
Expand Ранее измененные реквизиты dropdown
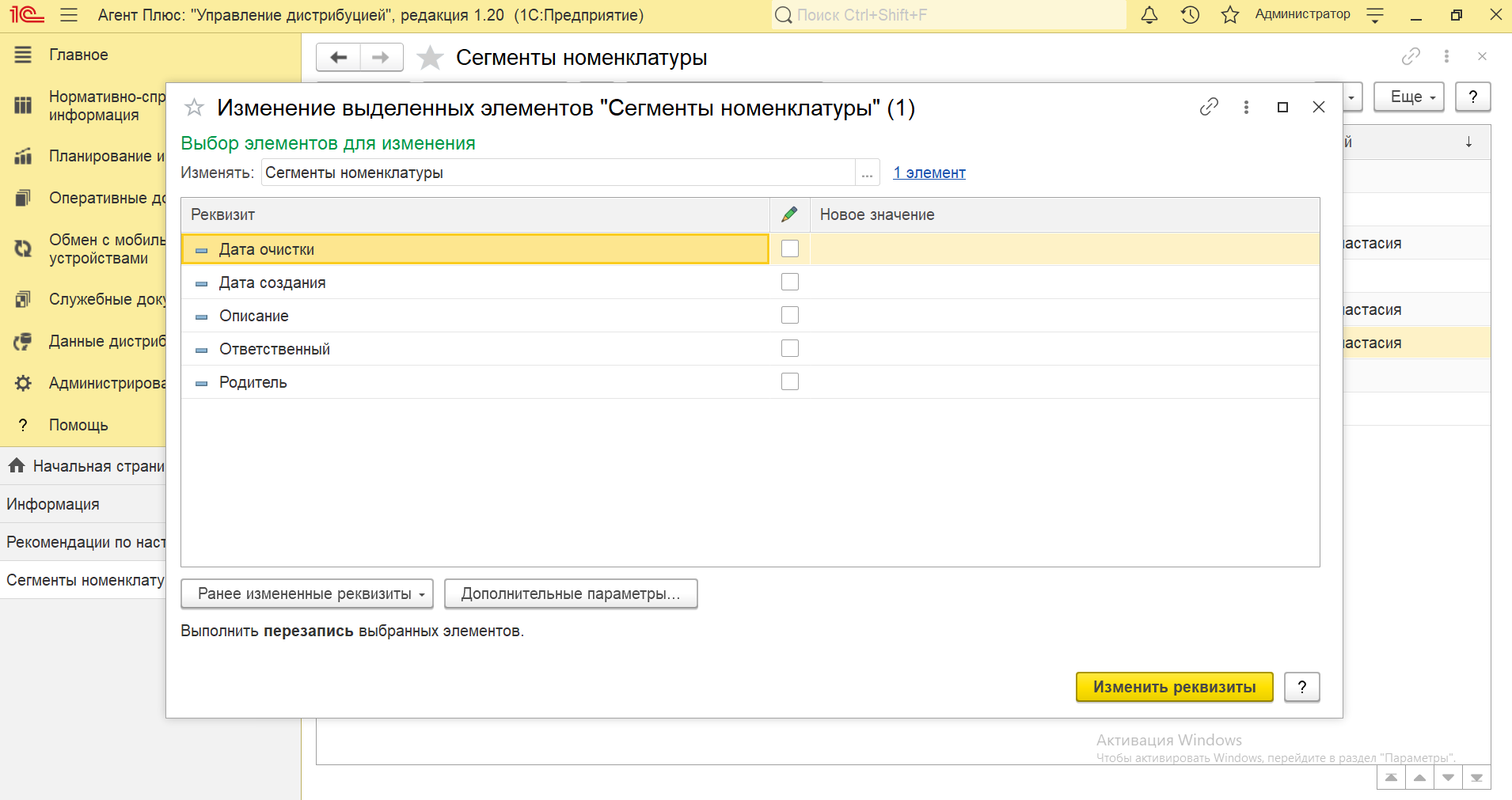click(307, 593)
